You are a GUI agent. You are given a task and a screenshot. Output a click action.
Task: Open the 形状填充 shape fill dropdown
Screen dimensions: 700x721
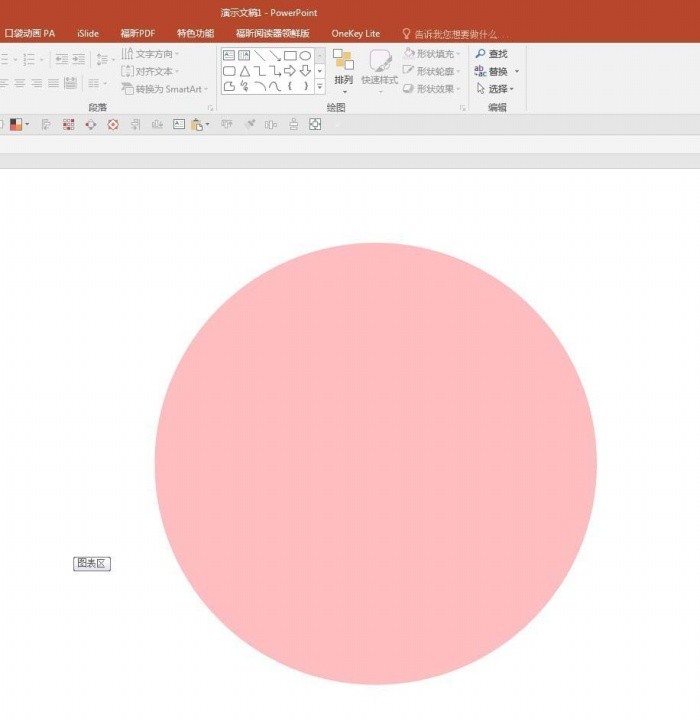point(432,54)
